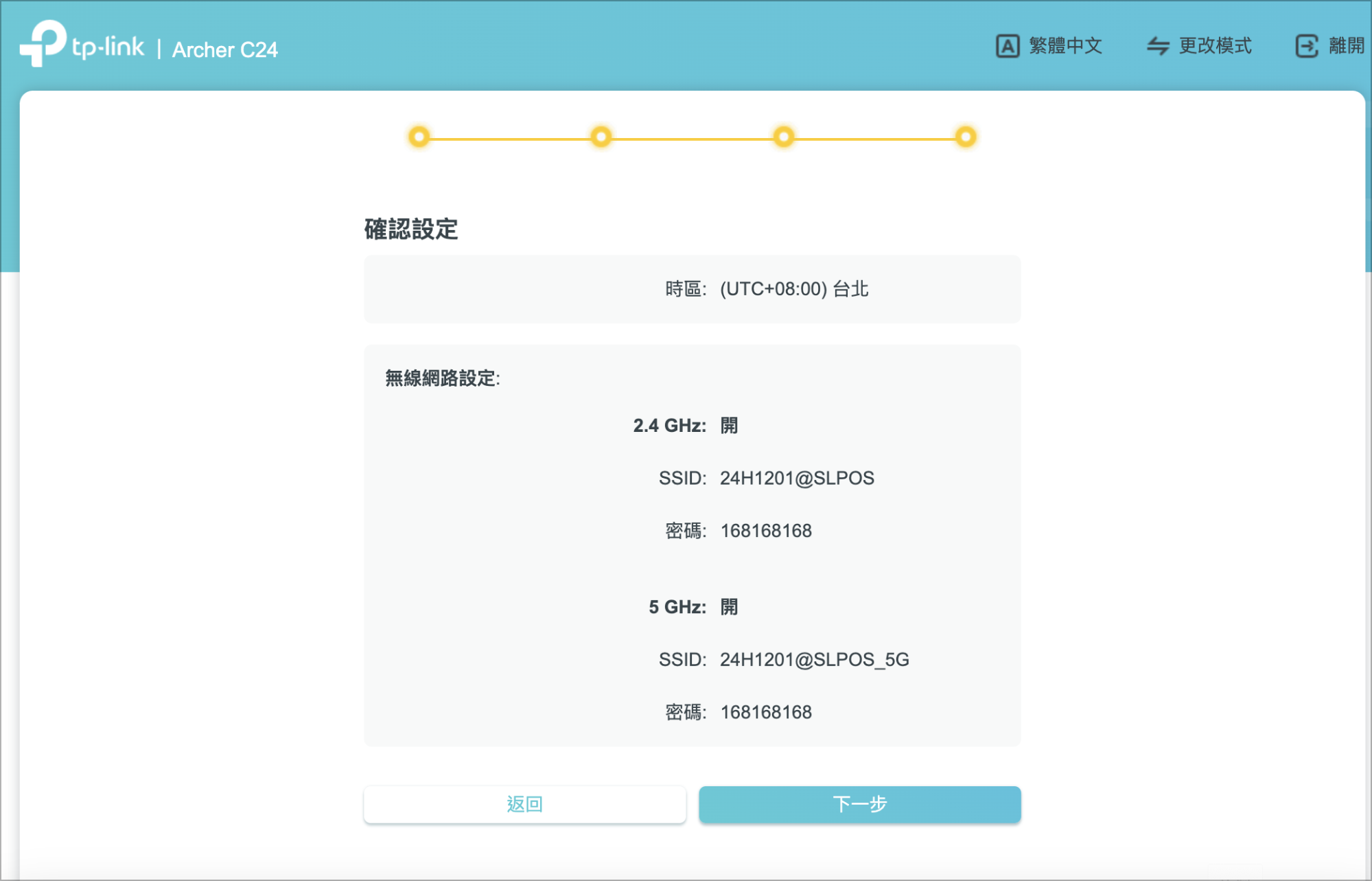This screenshot has width=1372, height=881.
Task: Click the language selector icon
Action: [1007, 46]
